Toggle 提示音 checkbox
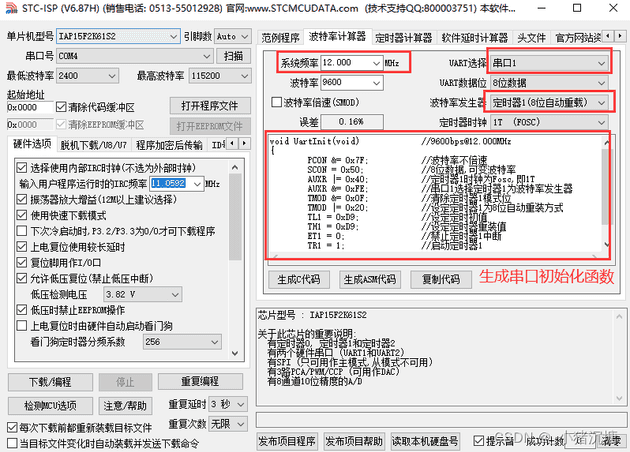Image resolution: width=630 pixels, height=452 pixels. pyautogui.click(x=478, y=441)
